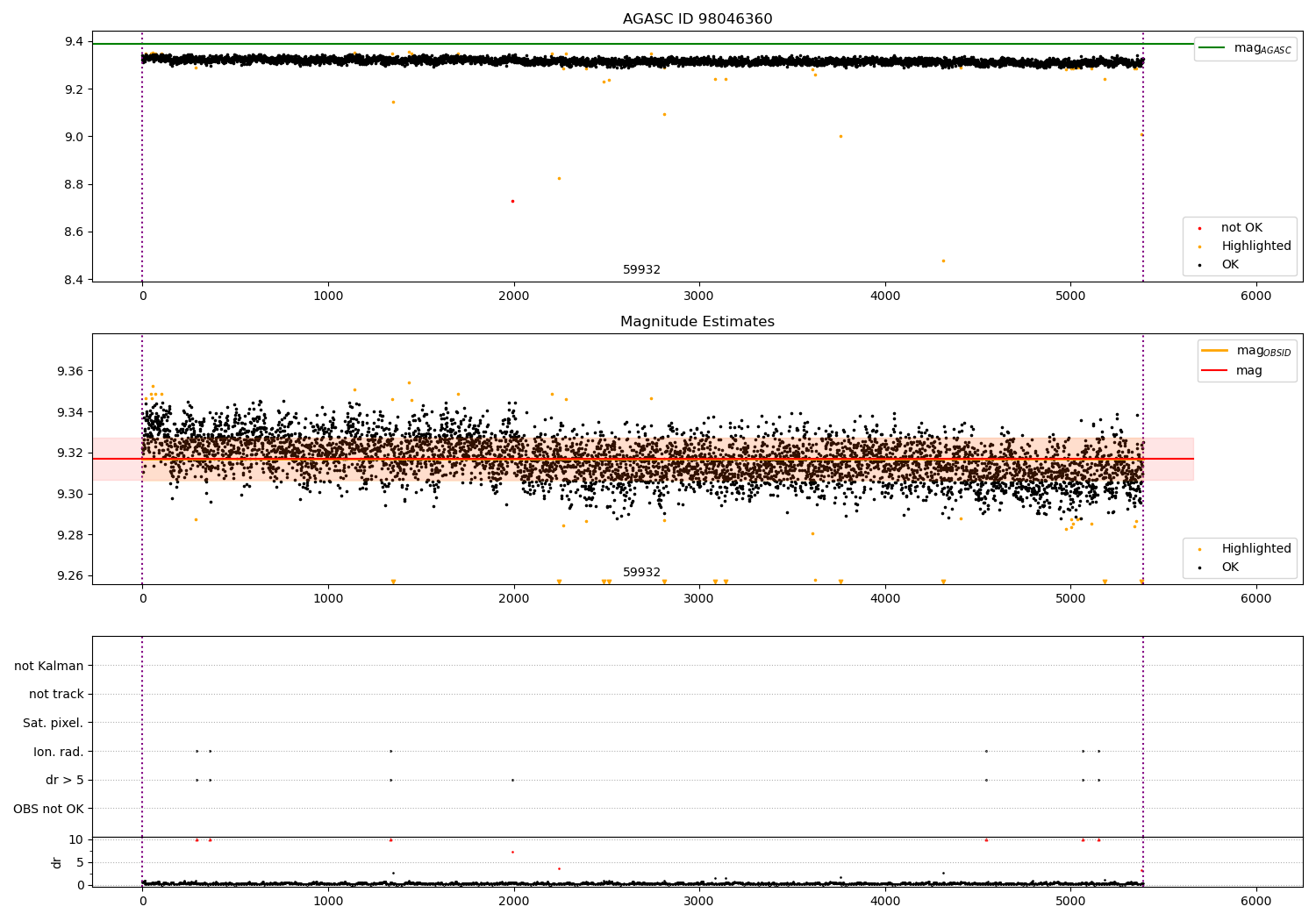Viewport: 1316px width, 921px height.
Task: Click the green mag AGASC legend line sample
Action: point(1212,48)
